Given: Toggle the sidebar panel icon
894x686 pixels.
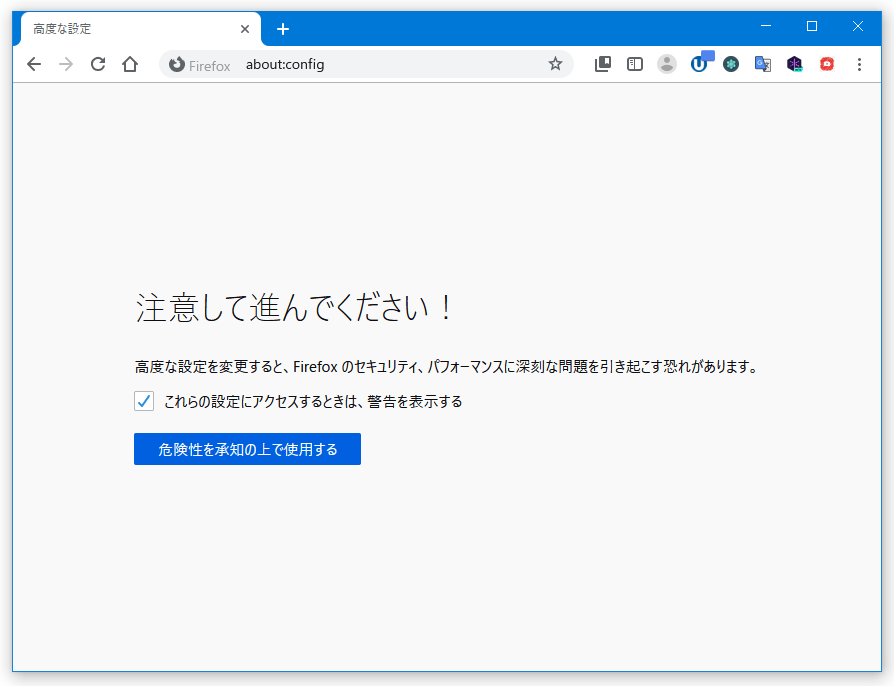Looking at the screenshot, I should click(x=635, y=64).
